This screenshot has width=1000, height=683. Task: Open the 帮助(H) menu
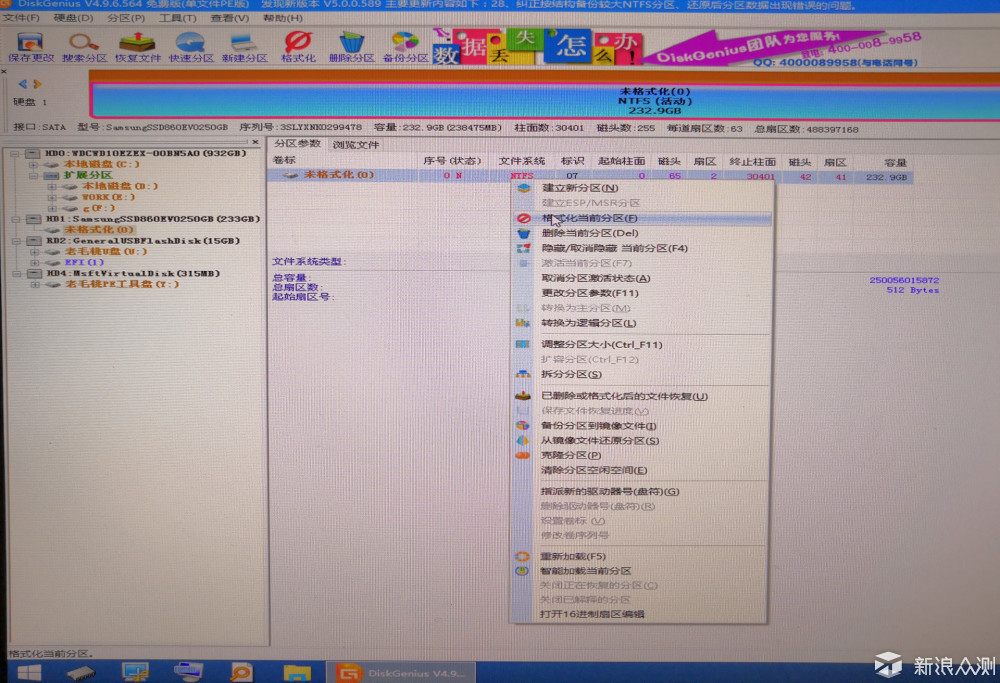coord(283,18)
